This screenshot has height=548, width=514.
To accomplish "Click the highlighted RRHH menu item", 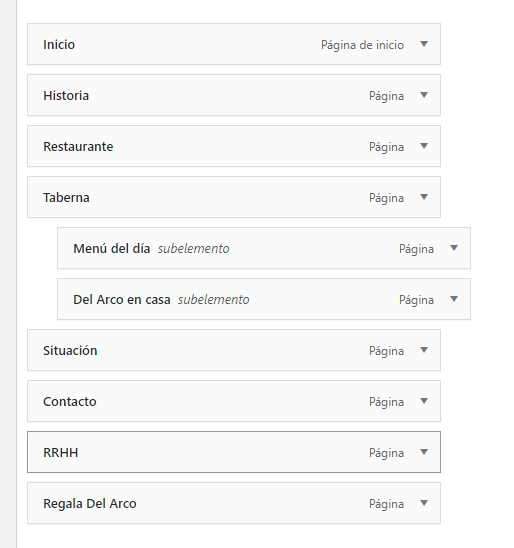I will (x=234, y=452).
